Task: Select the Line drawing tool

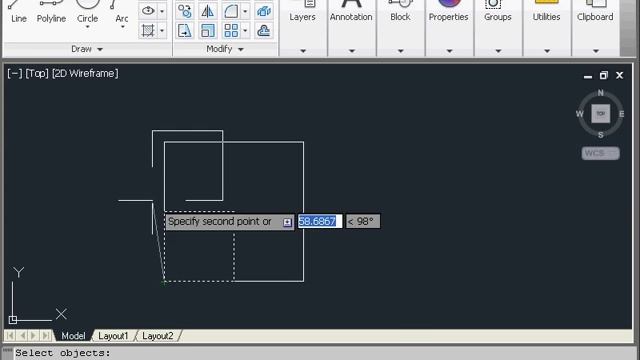Action: [18, 12]
